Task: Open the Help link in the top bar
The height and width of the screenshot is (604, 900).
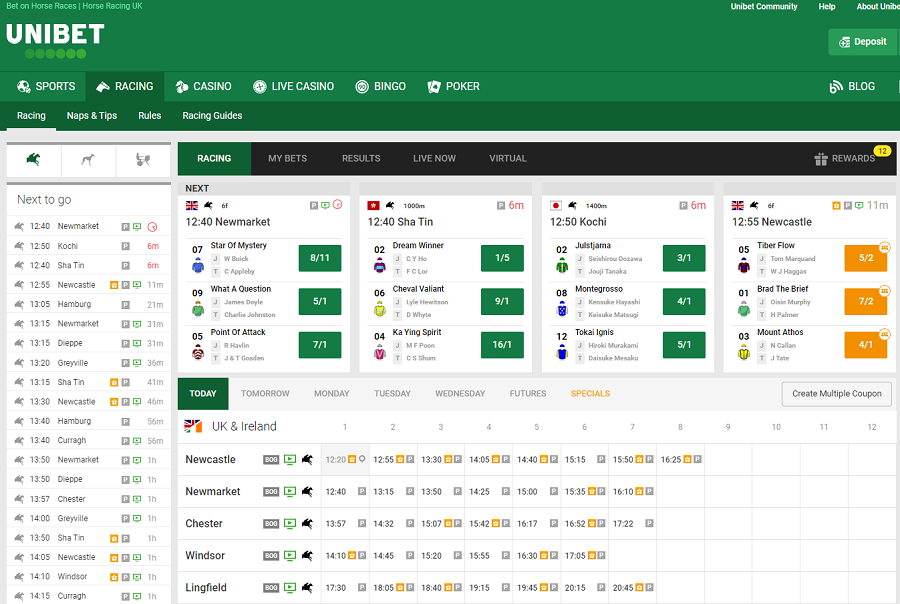Action: pyautogui.click(x=826, y=6)
